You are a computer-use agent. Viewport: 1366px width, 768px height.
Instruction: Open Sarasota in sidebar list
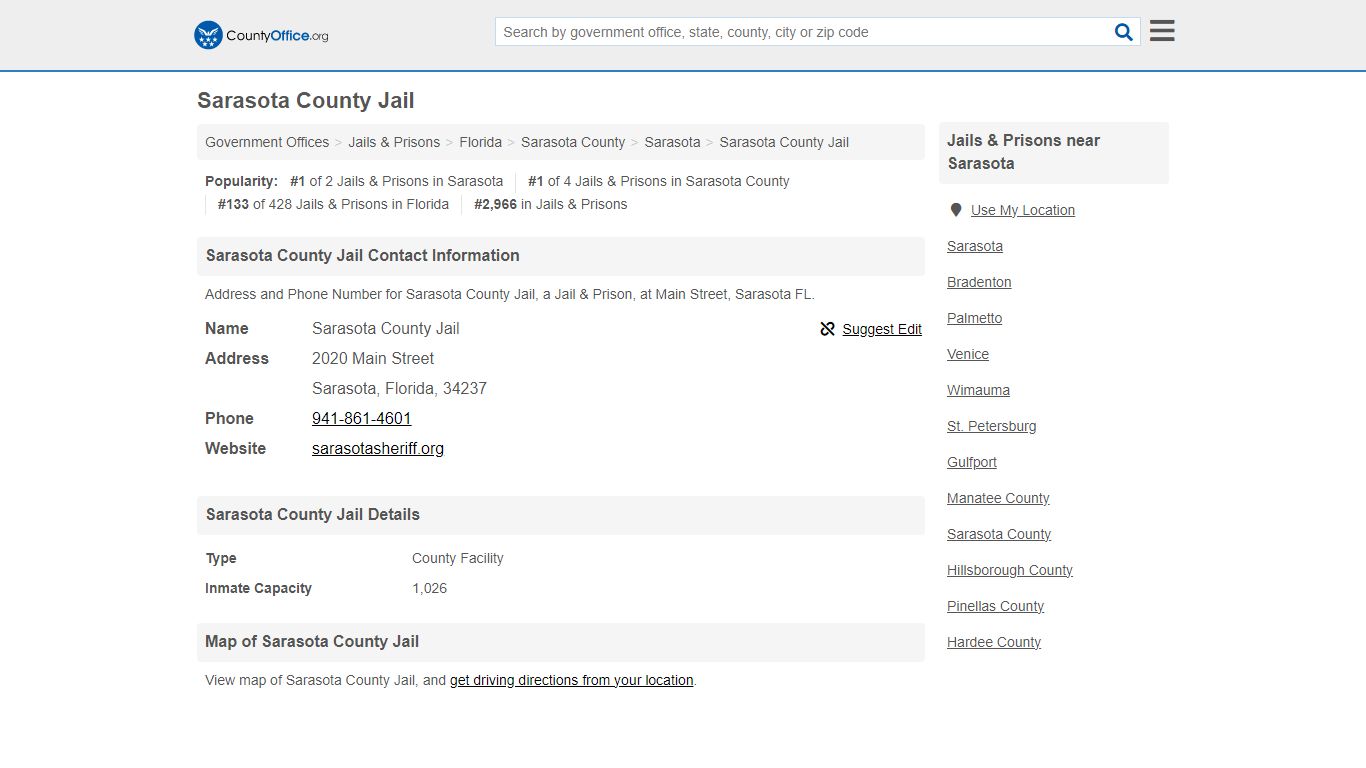point(975,246)
